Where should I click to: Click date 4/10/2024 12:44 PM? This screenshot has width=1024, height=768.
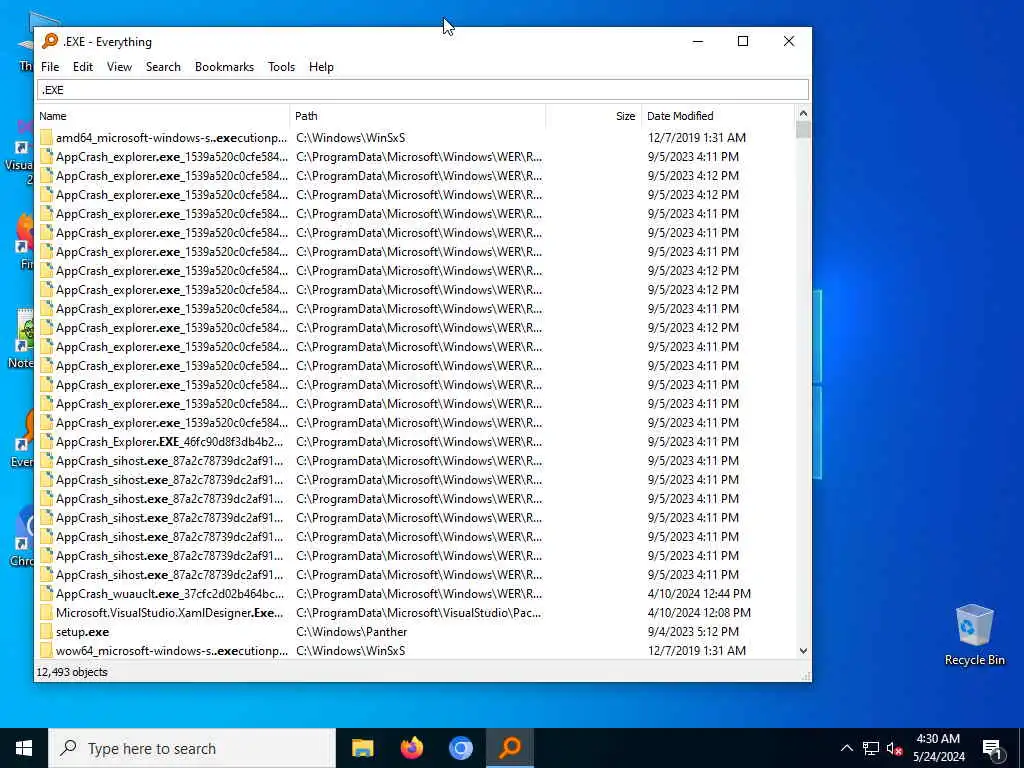[x=699, y=594]
